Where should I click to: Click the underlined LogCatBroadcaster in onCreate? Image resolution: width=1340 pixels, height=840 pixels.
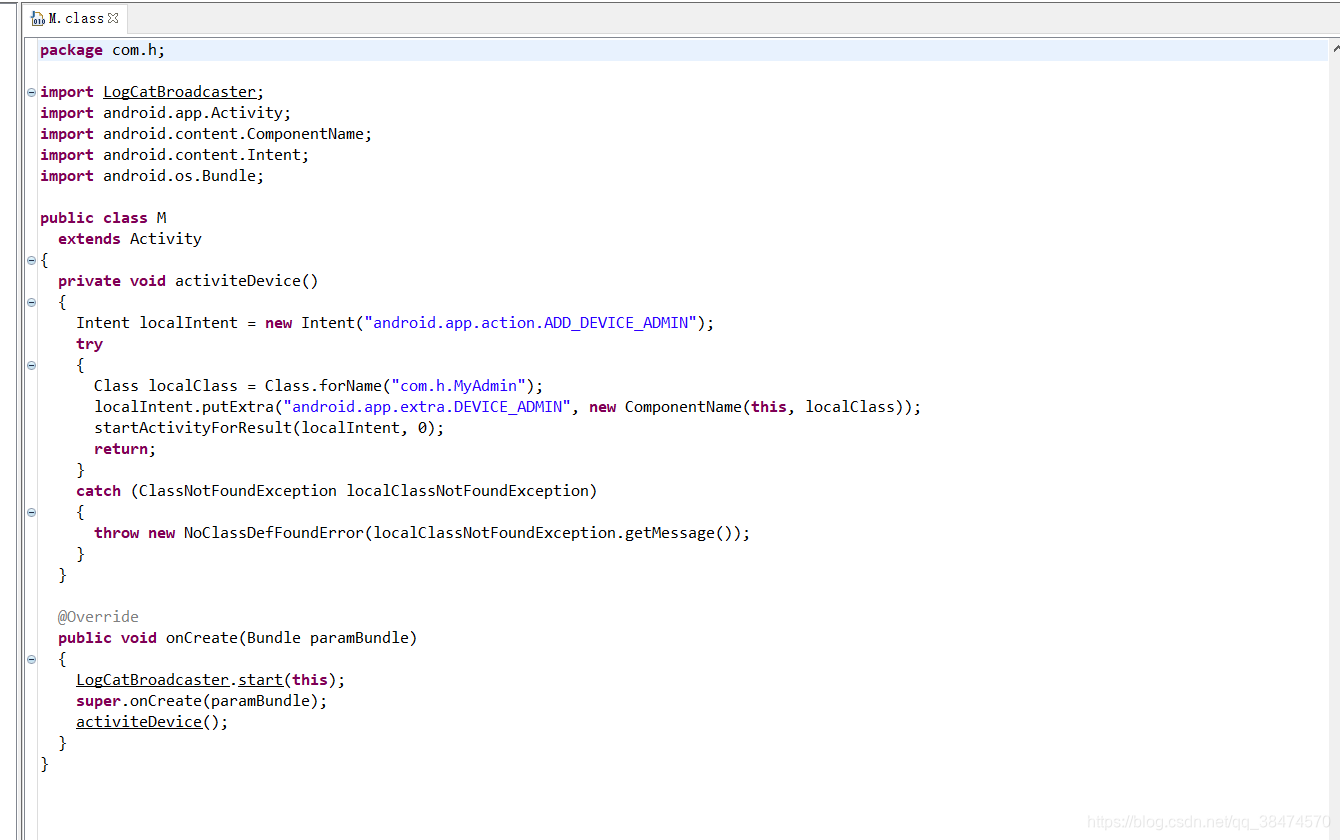[153, 680]
